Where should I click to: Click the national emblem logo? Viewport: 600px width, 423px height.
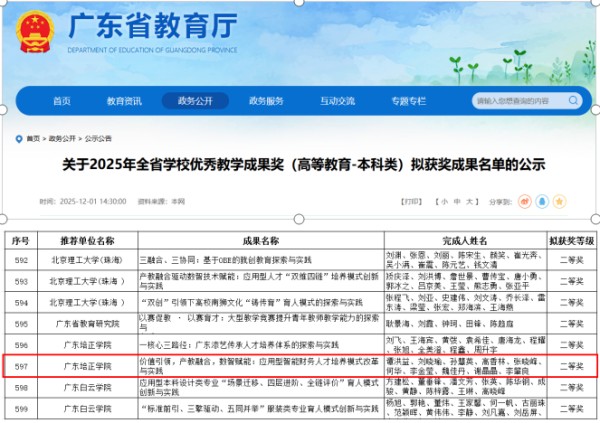click(37, 35)
